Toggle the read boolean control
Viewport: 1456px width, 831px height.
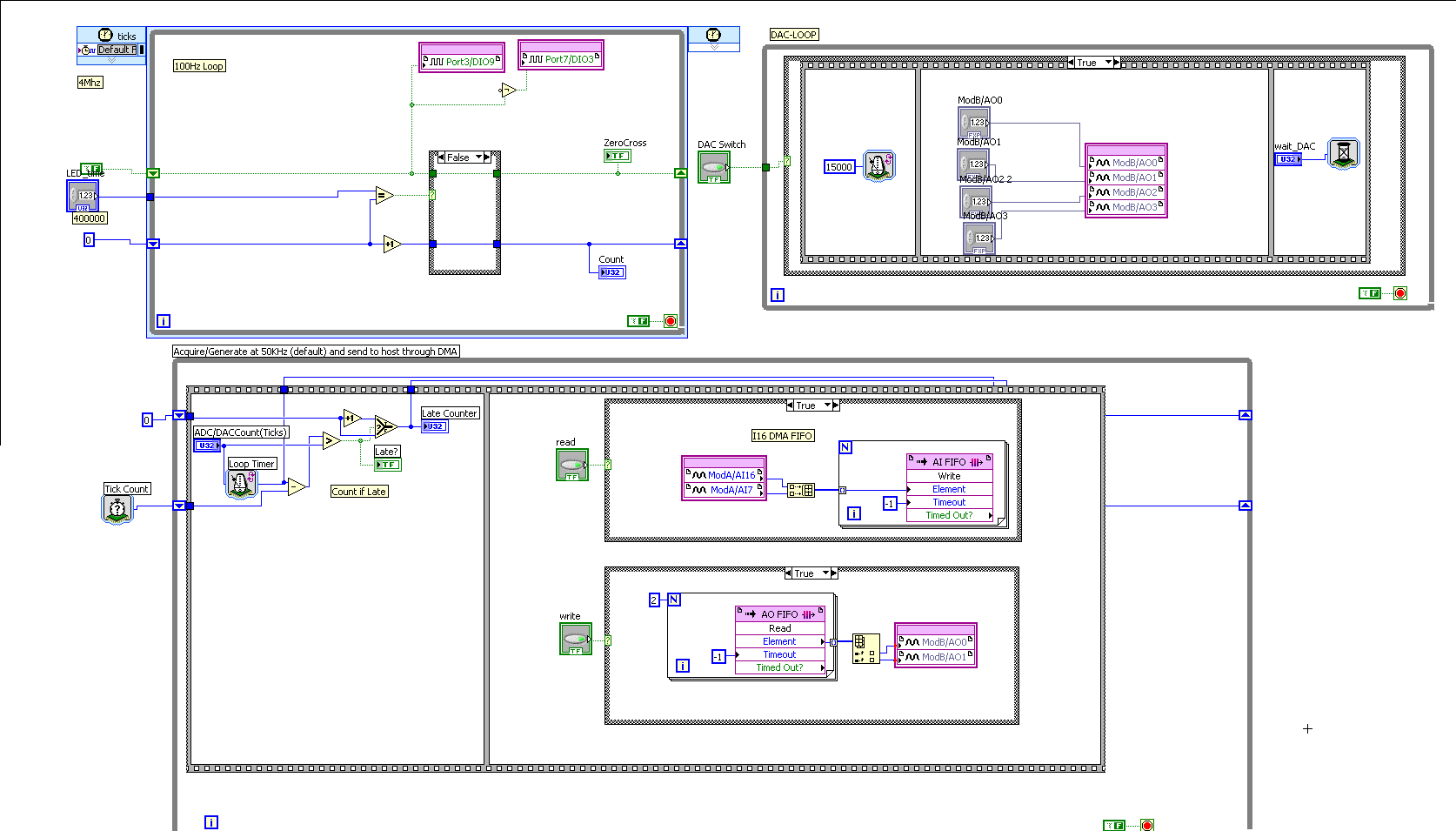[x=572, y=465]
